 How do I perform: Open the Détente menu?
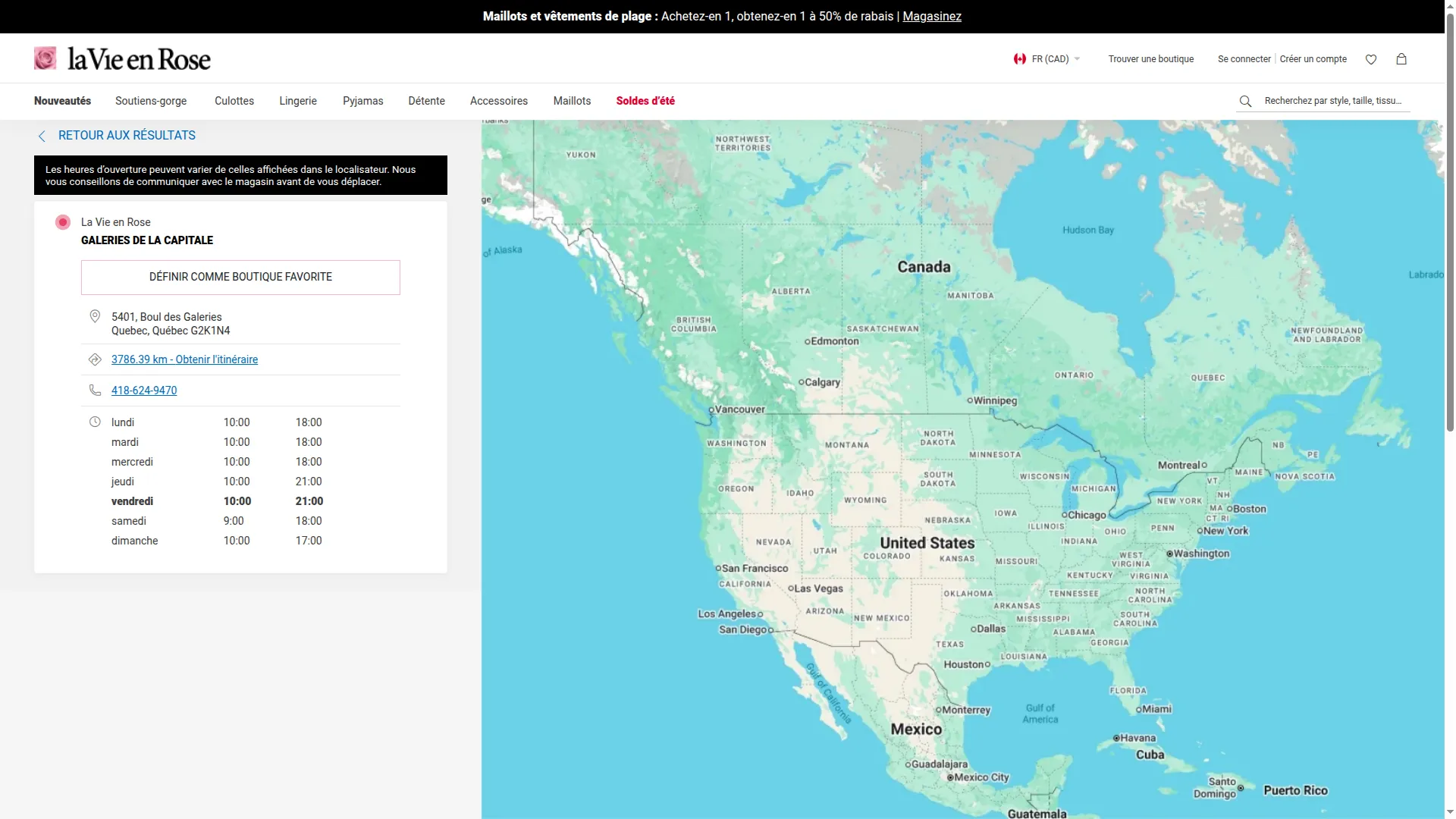pyautogui.click(x=426, y=101)
